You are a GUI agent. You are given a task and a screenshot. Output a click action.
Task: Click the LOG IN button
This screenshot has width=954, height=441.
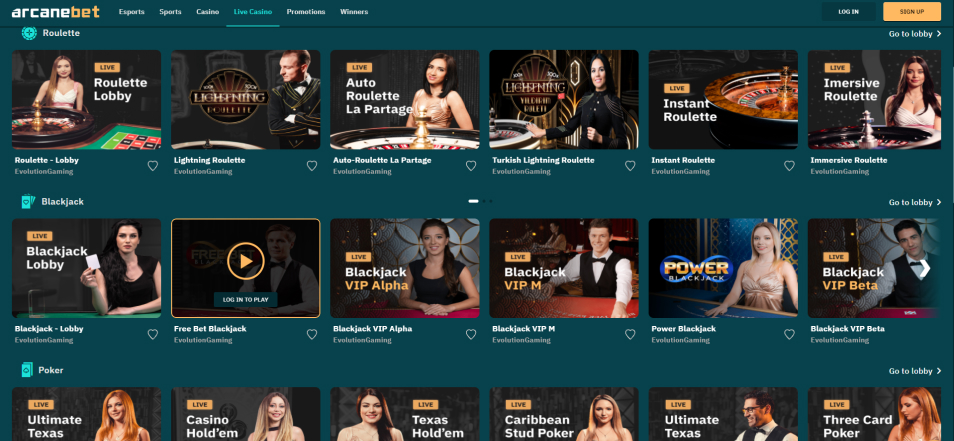point(848,12)
